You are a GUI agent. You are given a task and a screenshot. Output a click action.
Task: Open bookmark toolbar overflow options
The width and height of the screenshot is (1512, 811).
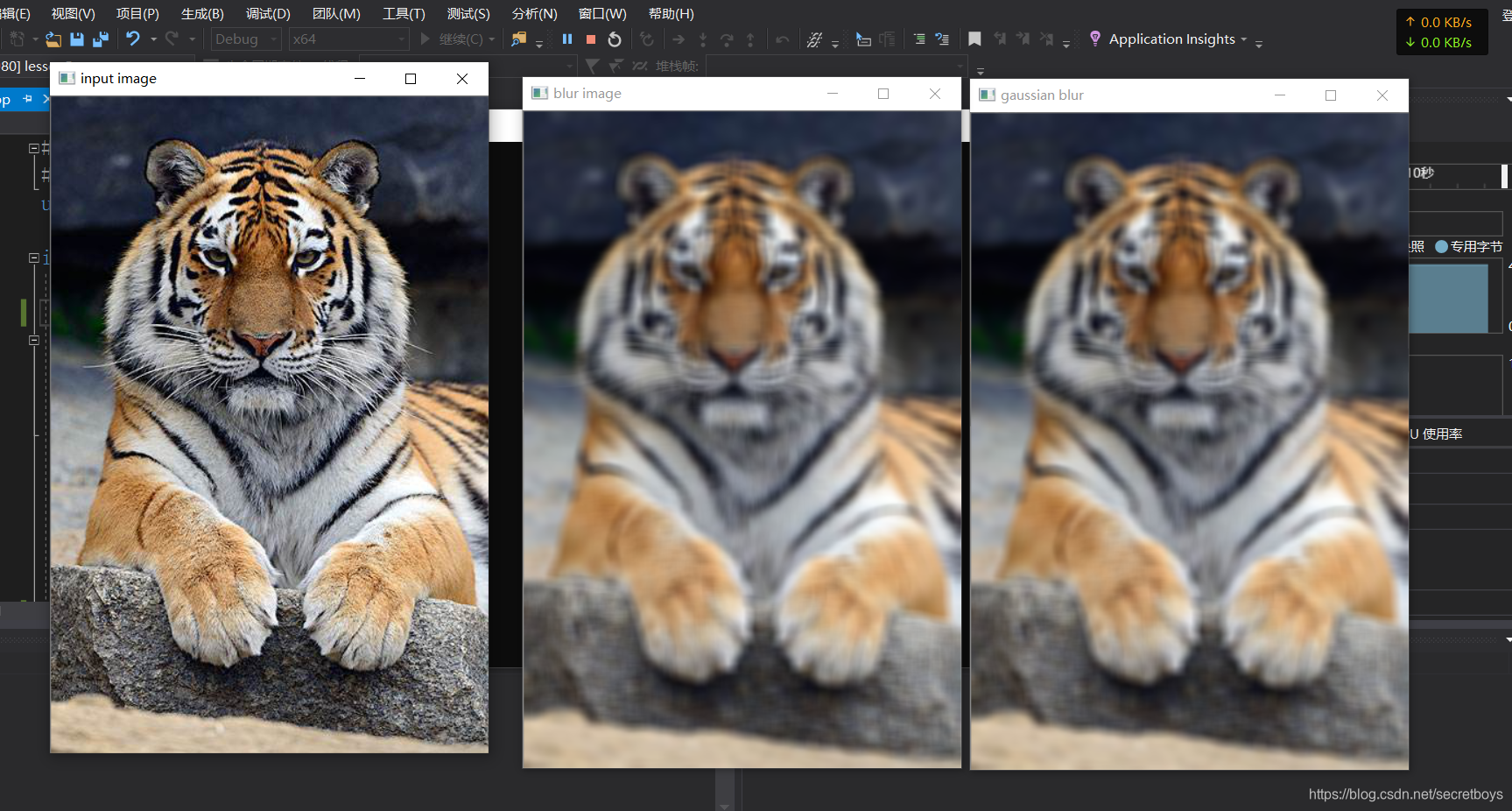(x=1066, y=43)
